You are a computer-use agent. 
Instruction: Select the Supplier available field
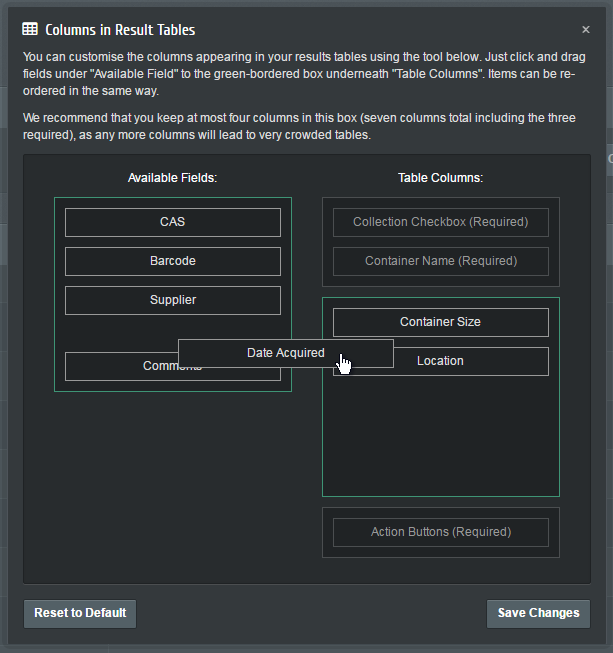click(x=173, y=300)
